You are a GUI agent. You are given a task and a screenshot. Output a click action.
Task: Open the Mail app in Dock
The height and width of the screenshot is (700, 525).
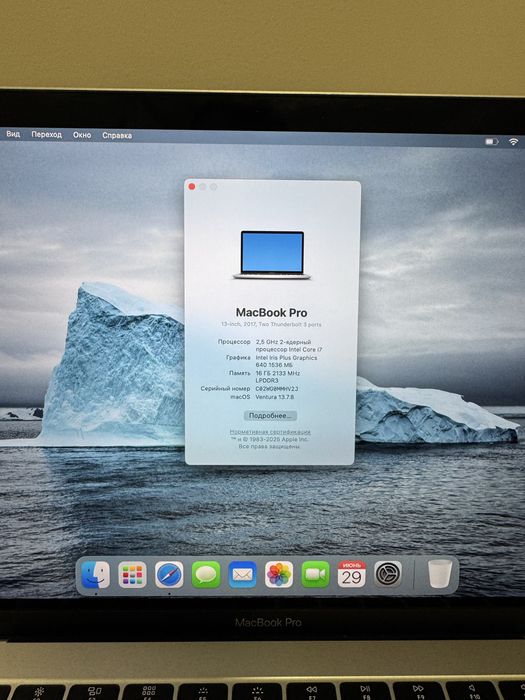(242, 574)
